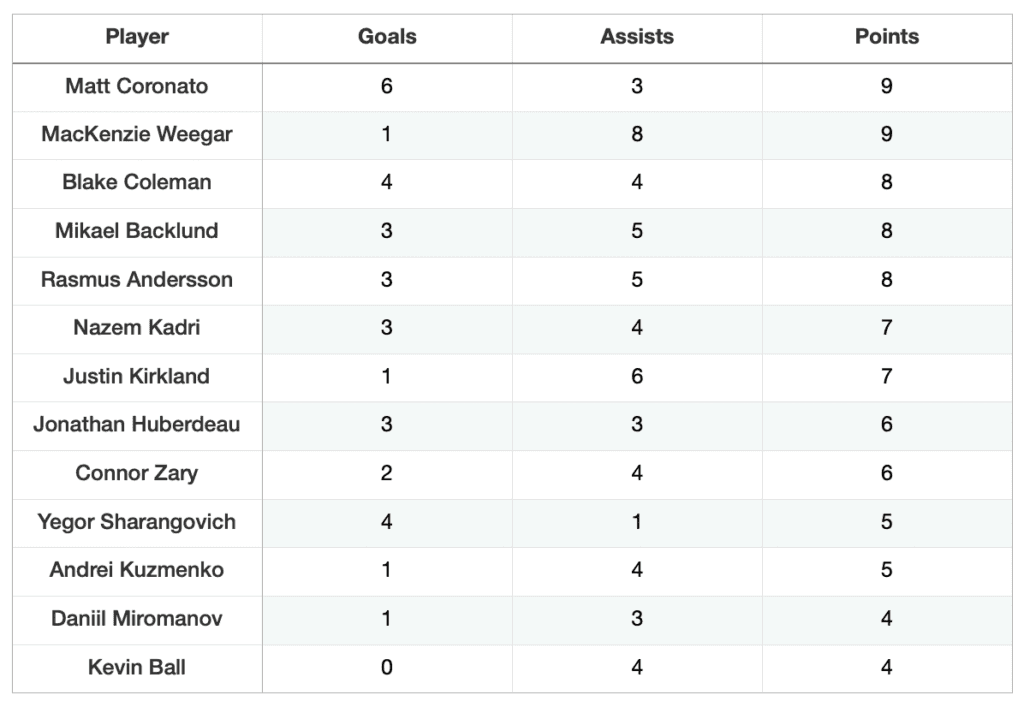Select the Jonathan Huberdeau cell
1024x707 pixels.
[137, 424]
